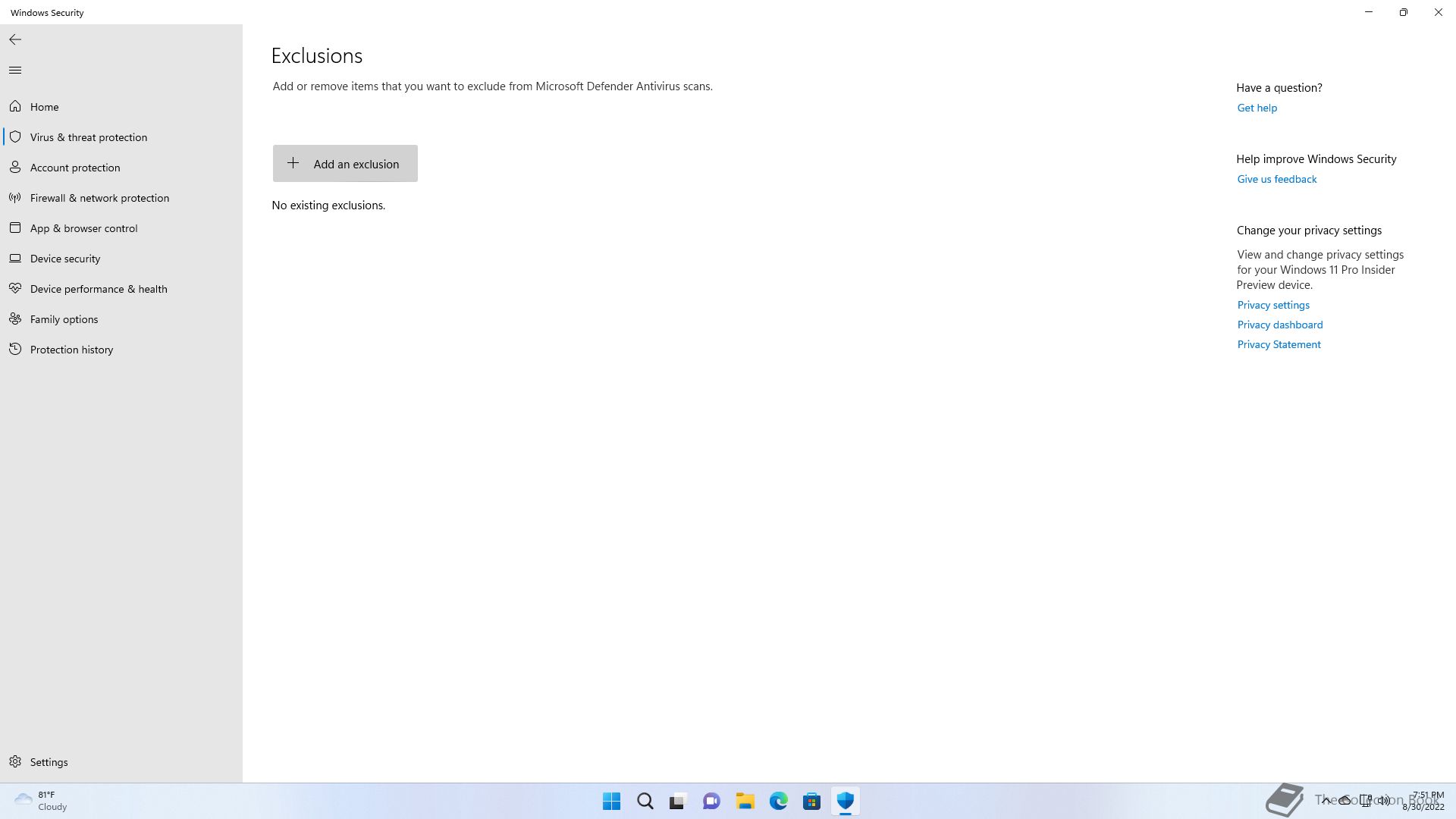The width and height of the screenshot is (1456, 819).
Task: Click Add an exclusion button
Action: pyautogui.click(x=345, y=164)
